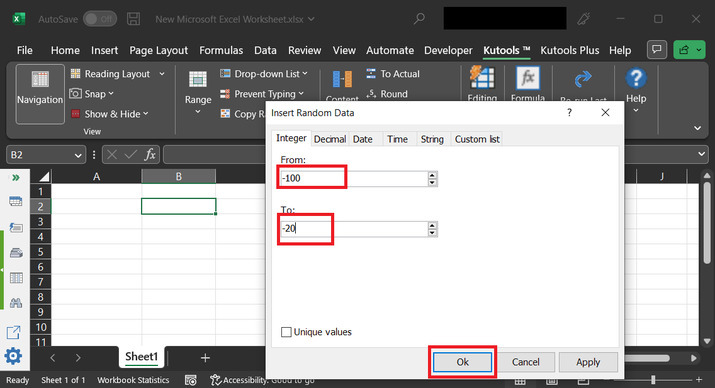Switch to the Date tab
The height and width of the screenshot is (388, 715).
point(363,139)
